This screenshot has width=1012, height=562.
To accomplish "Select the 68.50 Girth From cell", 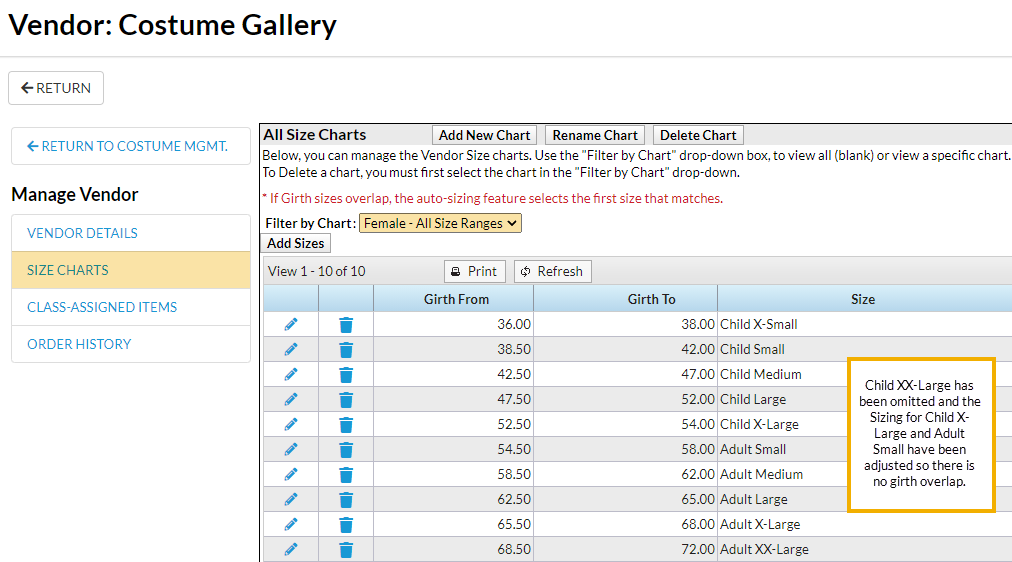I will [454, 549].
